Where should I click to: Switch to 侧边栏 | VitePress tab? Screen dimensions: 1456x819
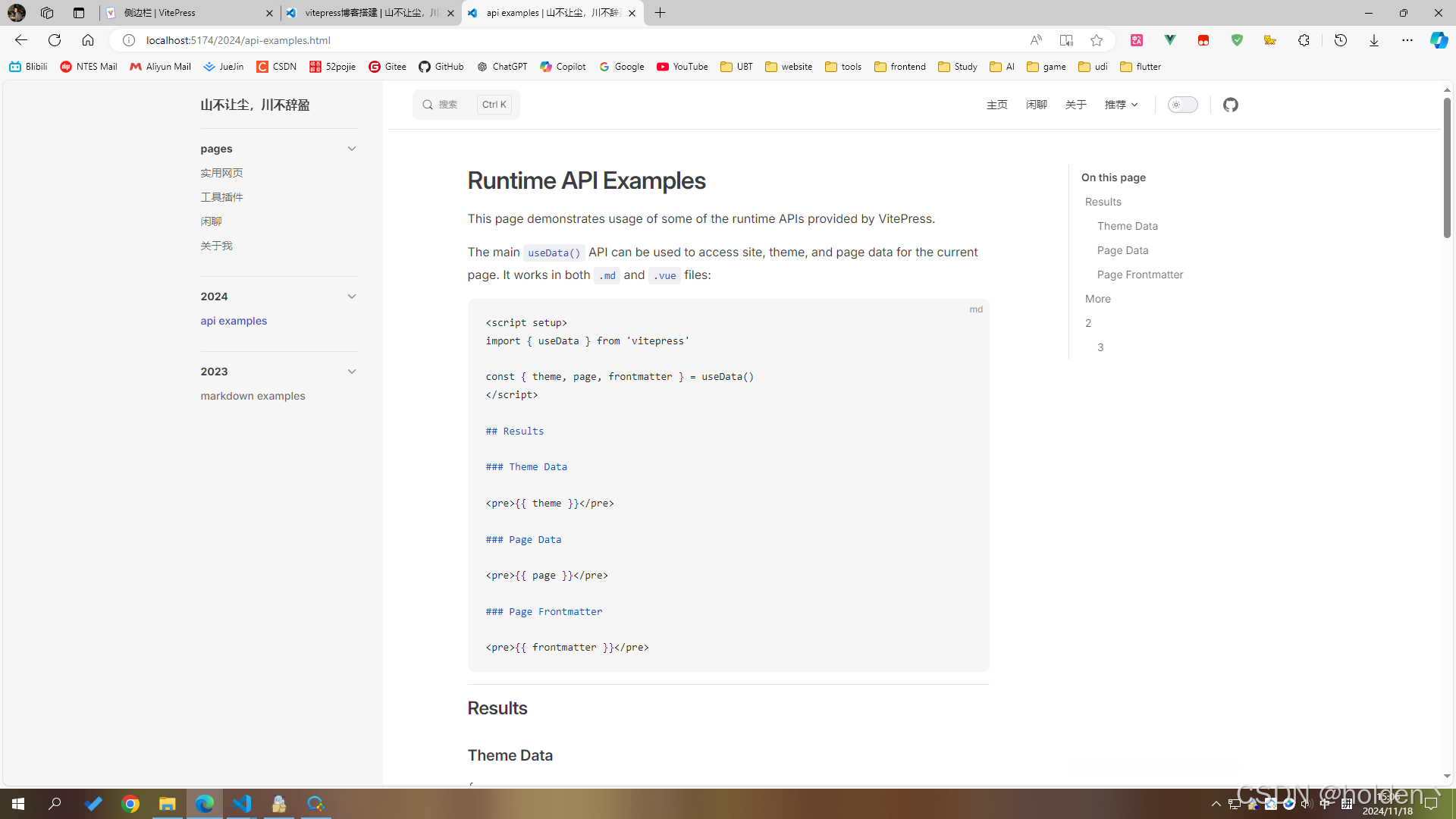(189, 13)
